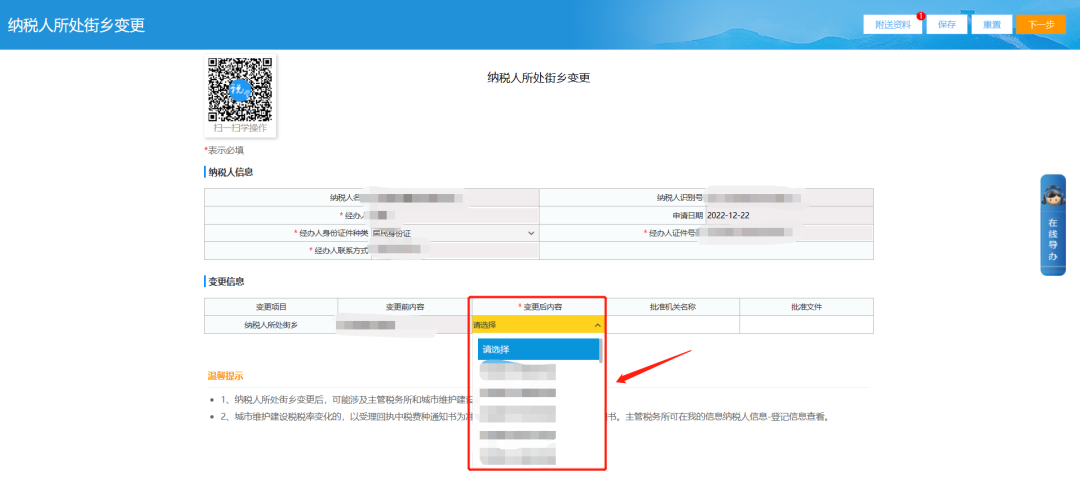The height and width of the screenshot is (493, 1080).
Task: Click the 纳税人所处街乡 row label
Action: click(x=271, y=324)
